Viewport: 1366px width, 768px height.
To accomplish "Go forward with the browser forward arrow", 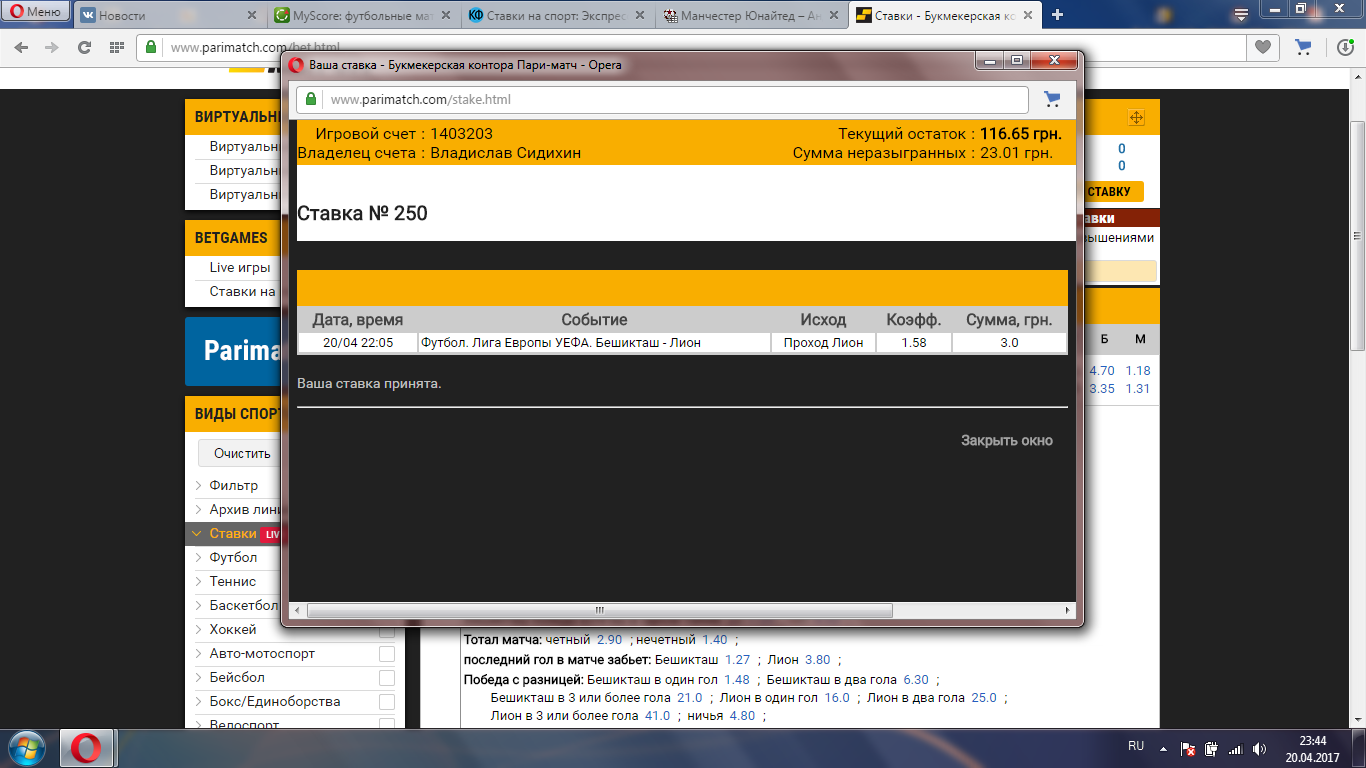I will (x=52, y=47).
